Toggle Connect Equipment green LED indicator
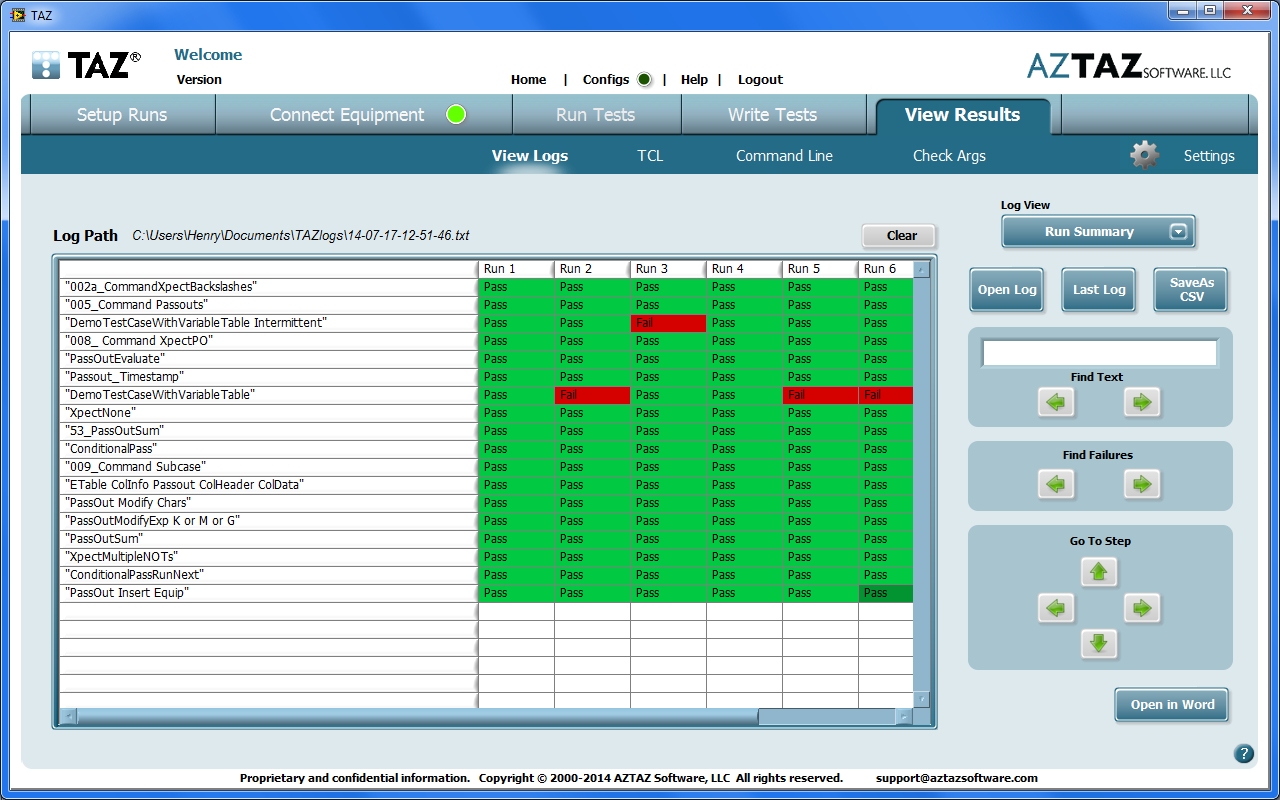Viewport: 1280px width, 800px height. 456,115
